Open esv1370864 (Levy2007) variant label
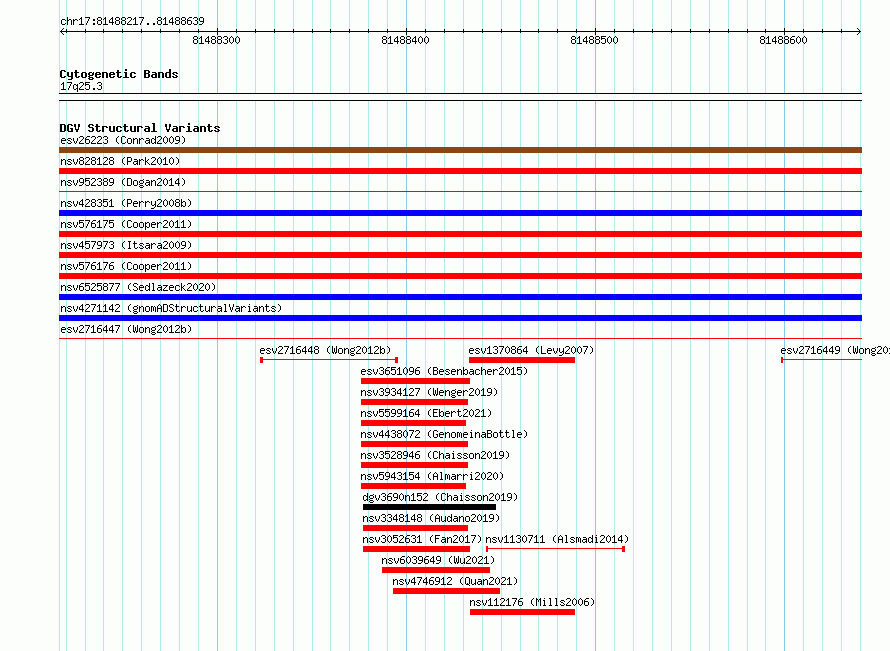890x651 pixels. pos(531,350)
